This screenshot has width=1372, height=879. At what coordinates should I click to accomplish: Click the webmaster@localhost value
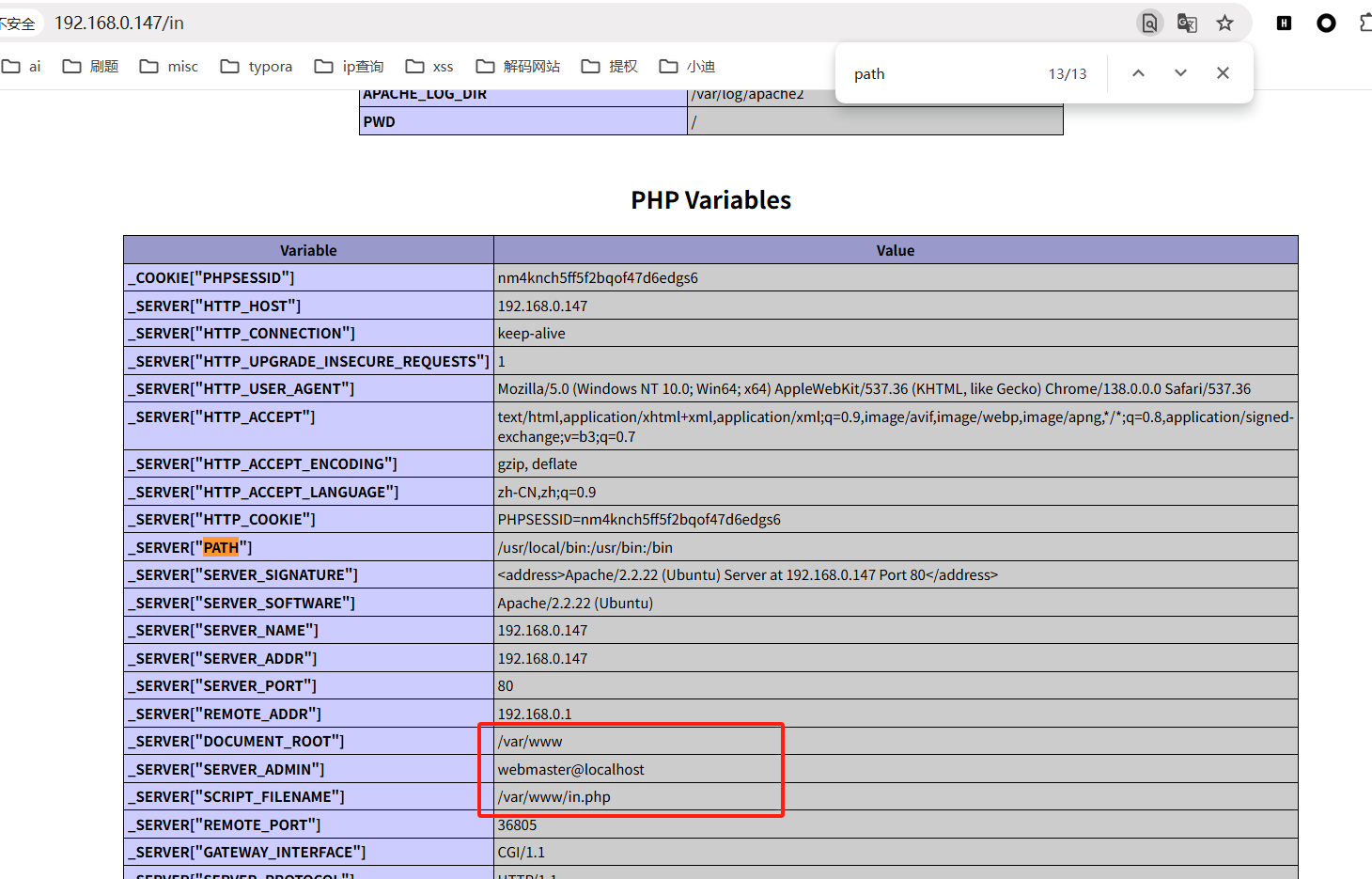pyautogui.click(x=570, y=769)
